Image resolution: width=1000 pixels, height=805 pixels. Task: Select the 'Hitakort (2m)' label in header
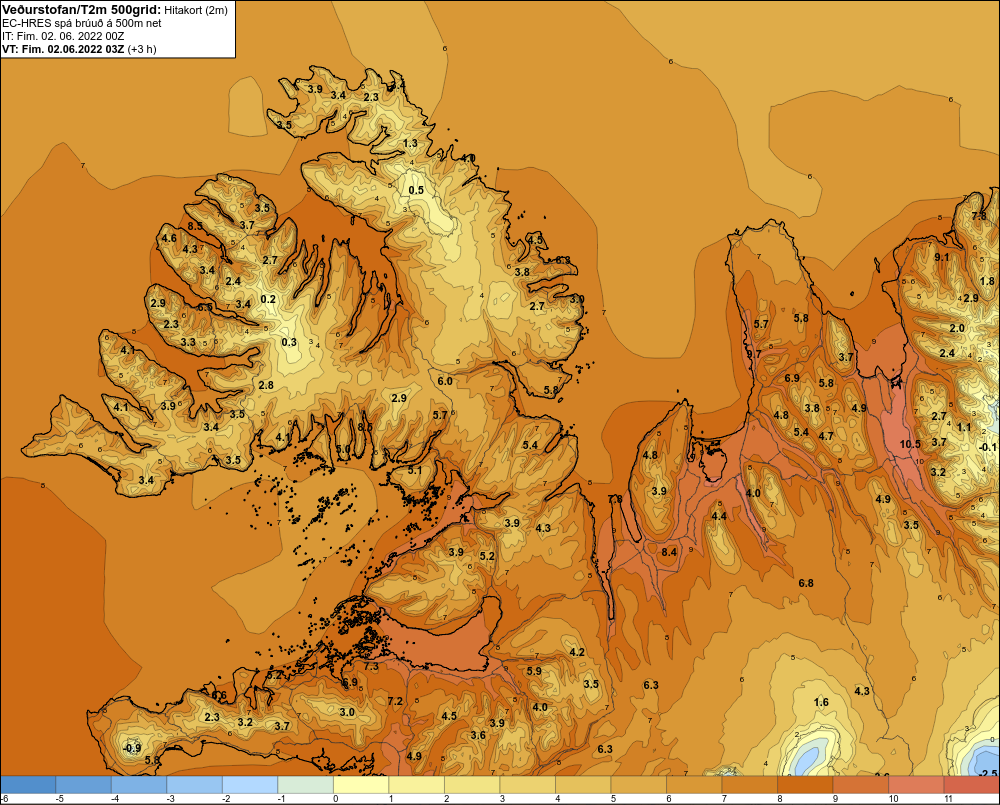point(196,10)
